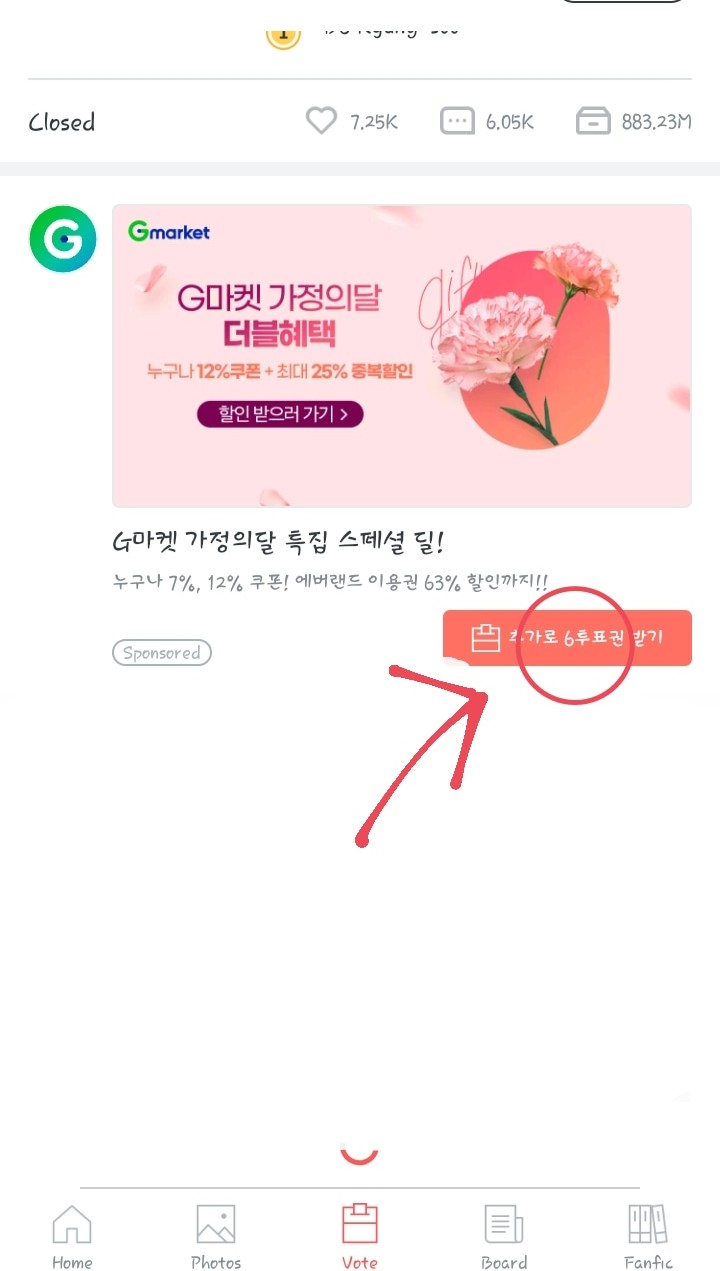Tap the Sponsored label badge
720x1271 pixels.
pos(162,653)
